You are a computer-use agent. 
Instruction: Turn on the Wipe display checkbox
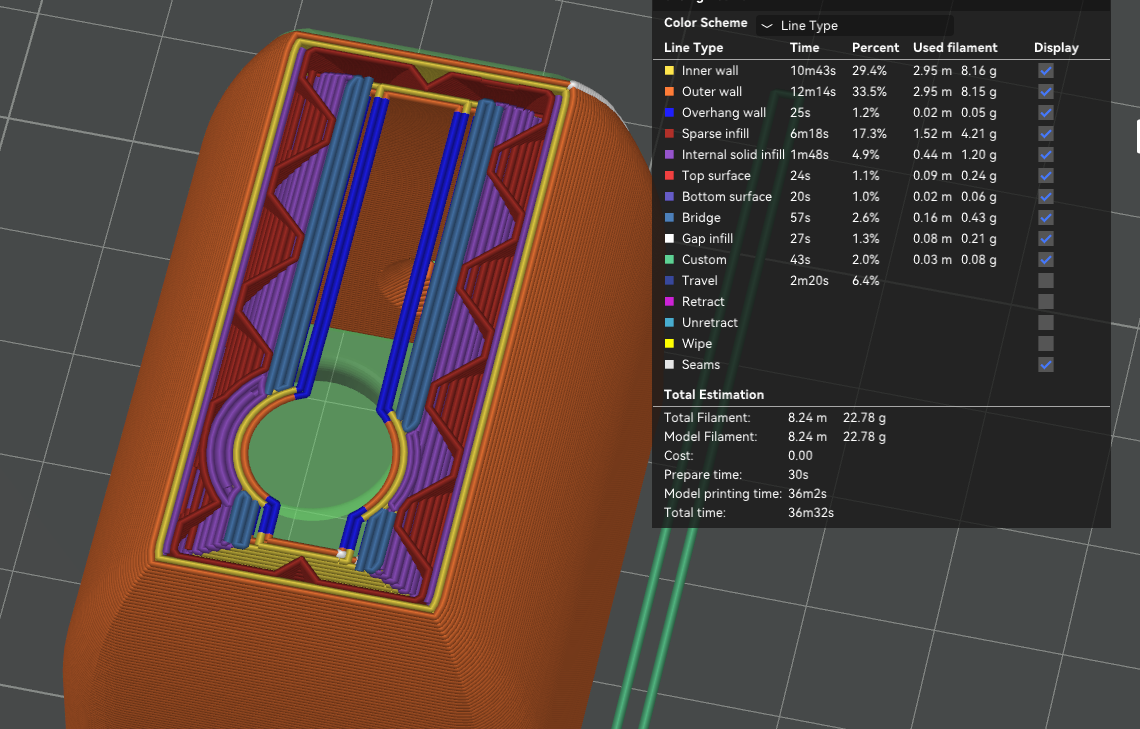tap(1046, 344)
